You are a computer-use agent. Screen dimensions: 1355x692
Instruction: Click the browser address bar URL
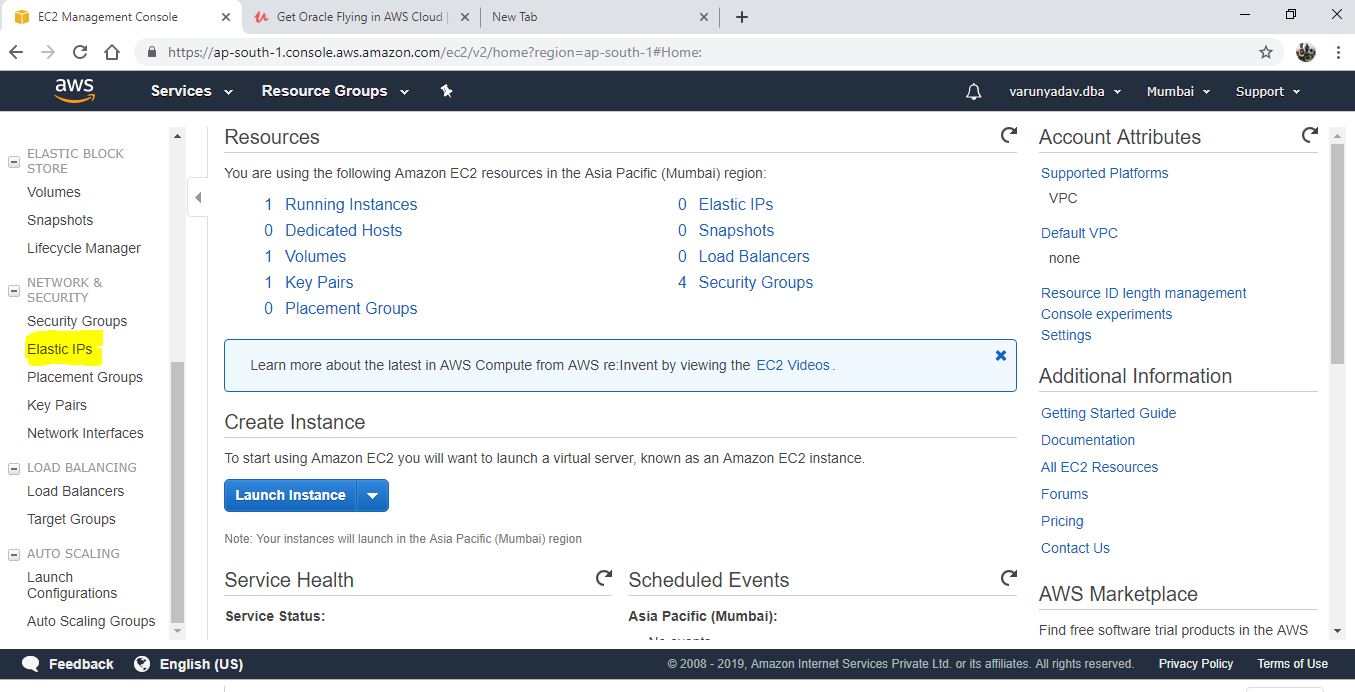pyautogui.click(x=435, y=52)
